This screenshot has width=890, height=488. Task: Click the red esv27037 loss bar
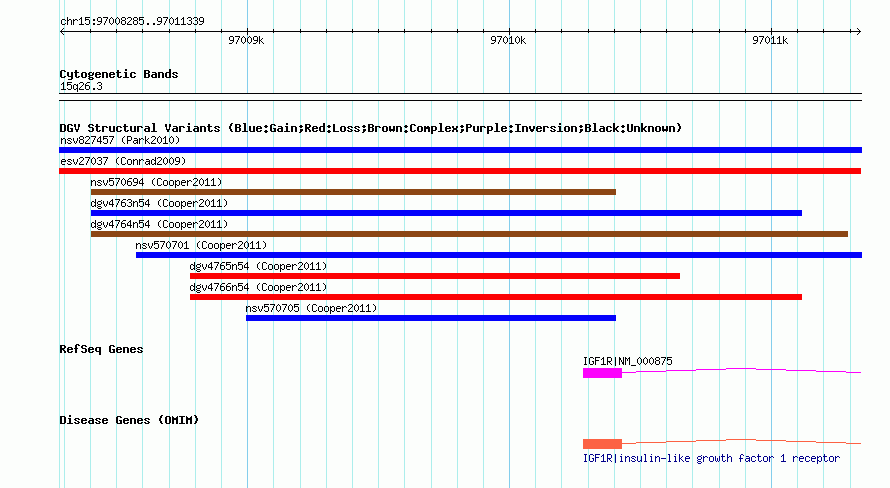460,171
